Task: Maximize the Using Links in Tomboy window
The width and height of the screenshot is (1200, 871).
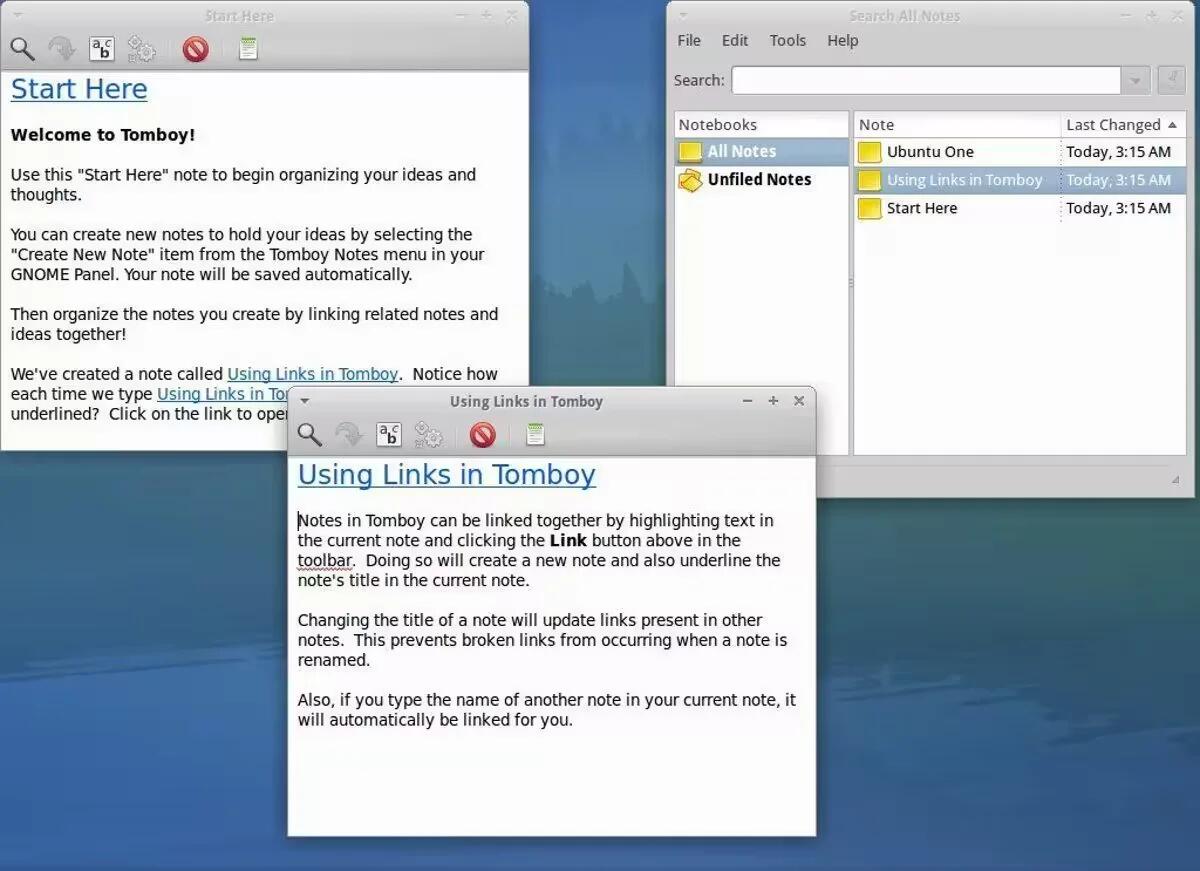Action: (773, 401)
